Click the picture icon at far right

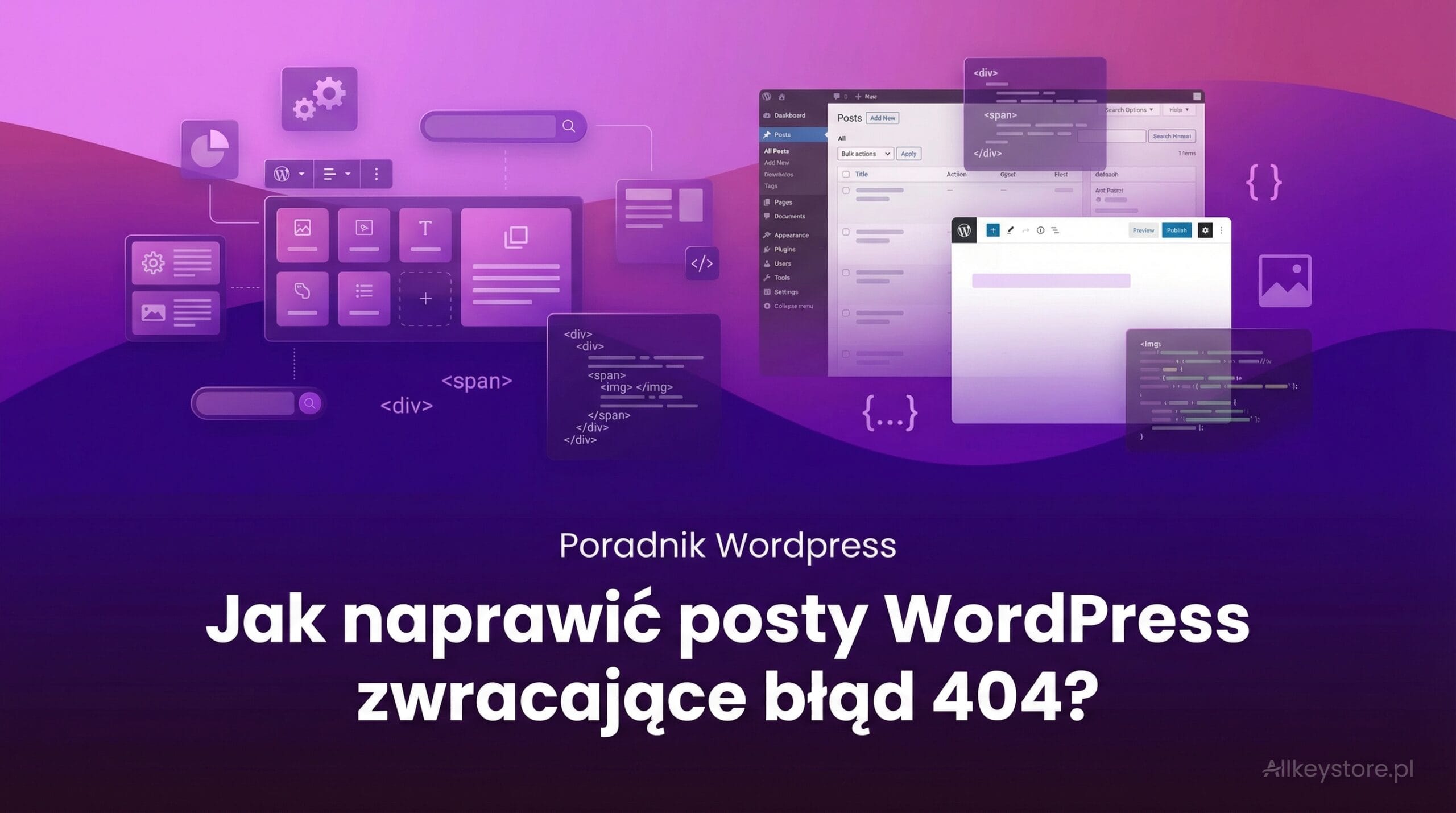pyautogui.click(x=1285, y=281)
